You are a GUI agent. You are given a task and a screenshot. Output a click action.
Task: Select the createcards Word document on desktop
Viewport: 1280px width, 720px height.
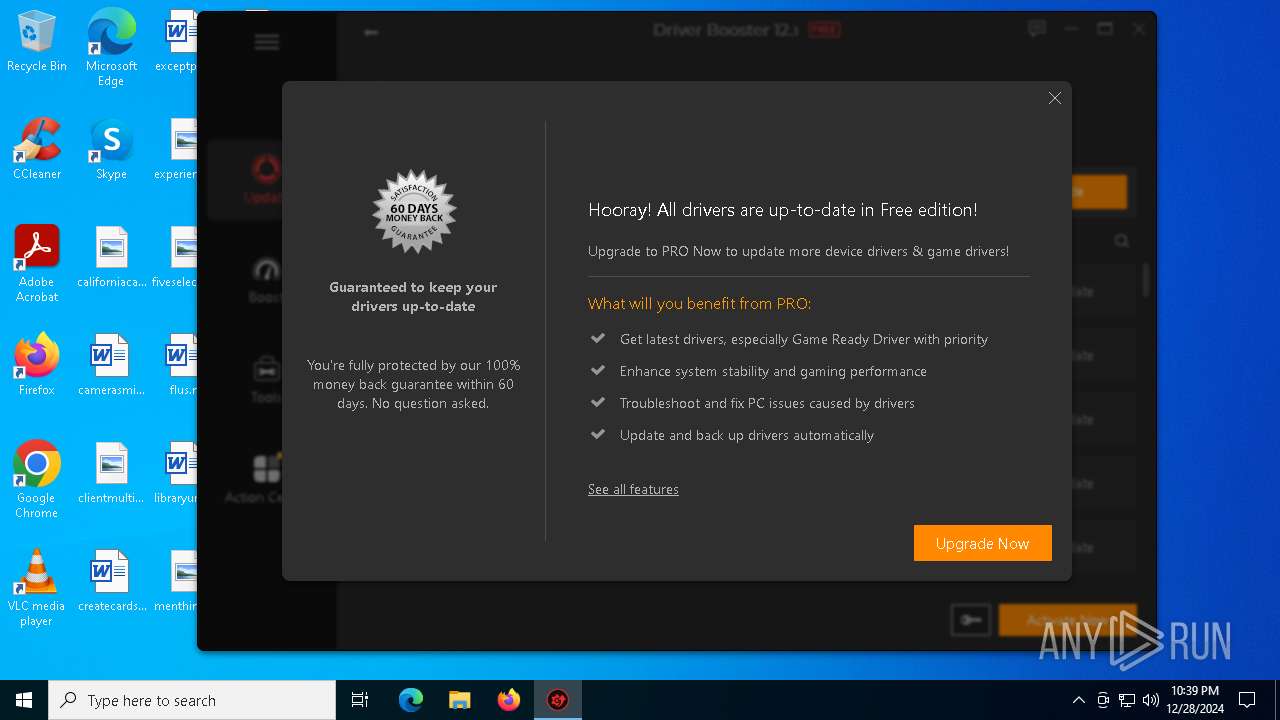(111, 581)
